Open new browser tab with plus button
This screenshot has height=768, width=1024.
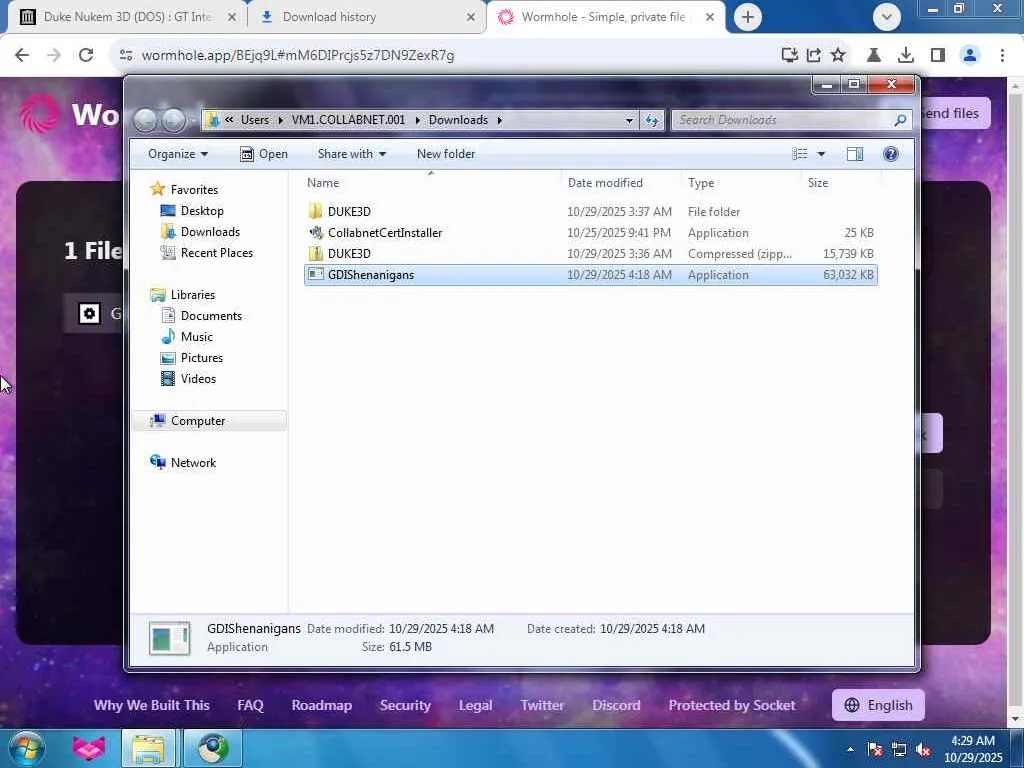click(748, 17)
